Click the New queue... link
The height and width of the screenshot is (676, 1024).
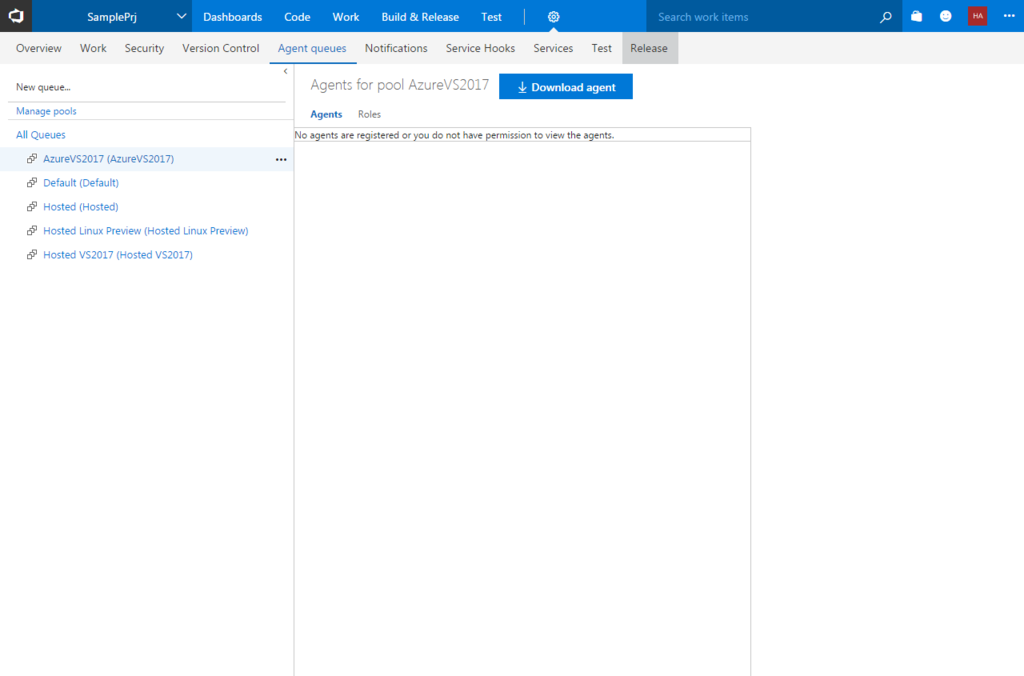(43, 87)
